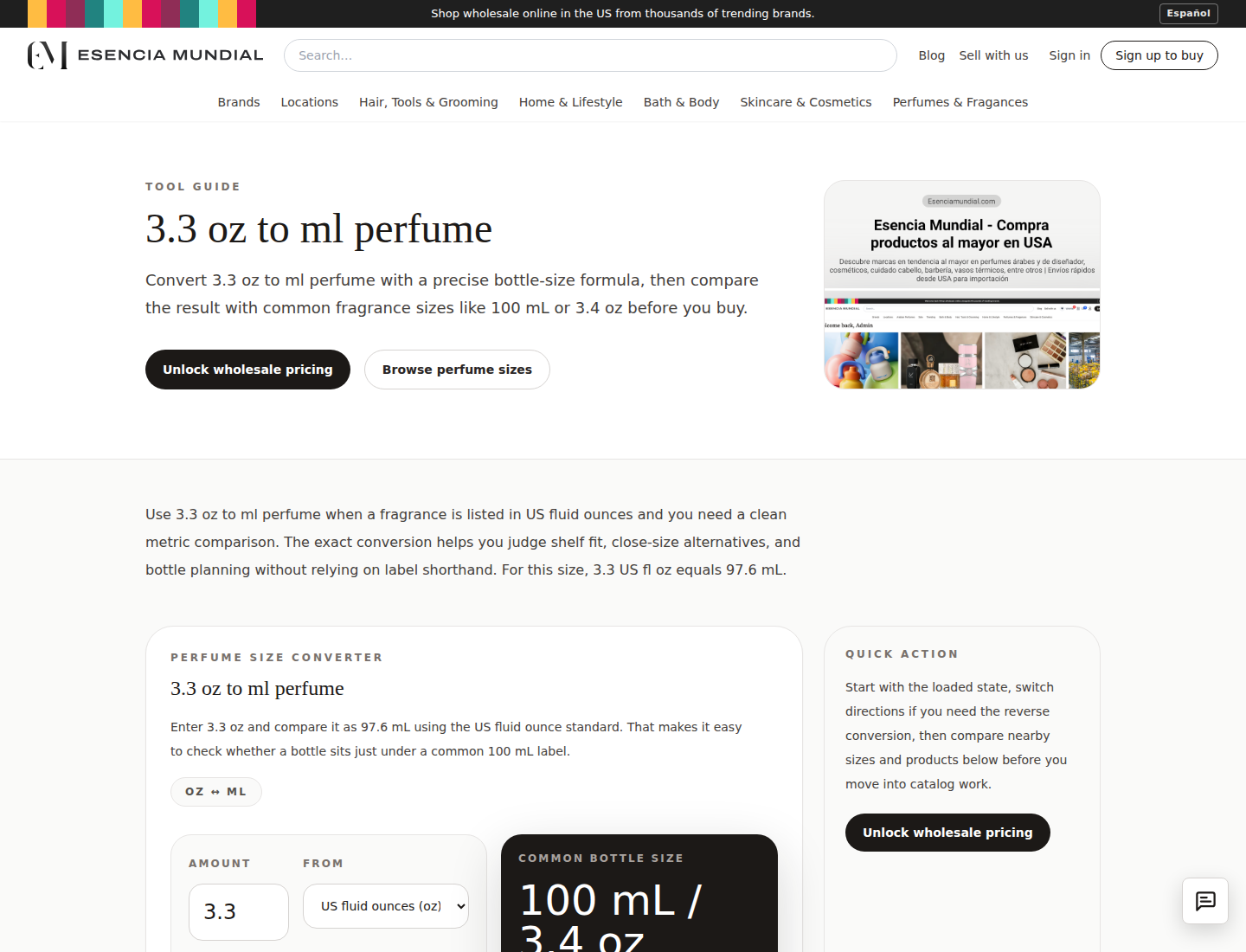The width and height of the screenshot is (1246, 952).
Task: Click Sign in
Action: coord(1069,55)
